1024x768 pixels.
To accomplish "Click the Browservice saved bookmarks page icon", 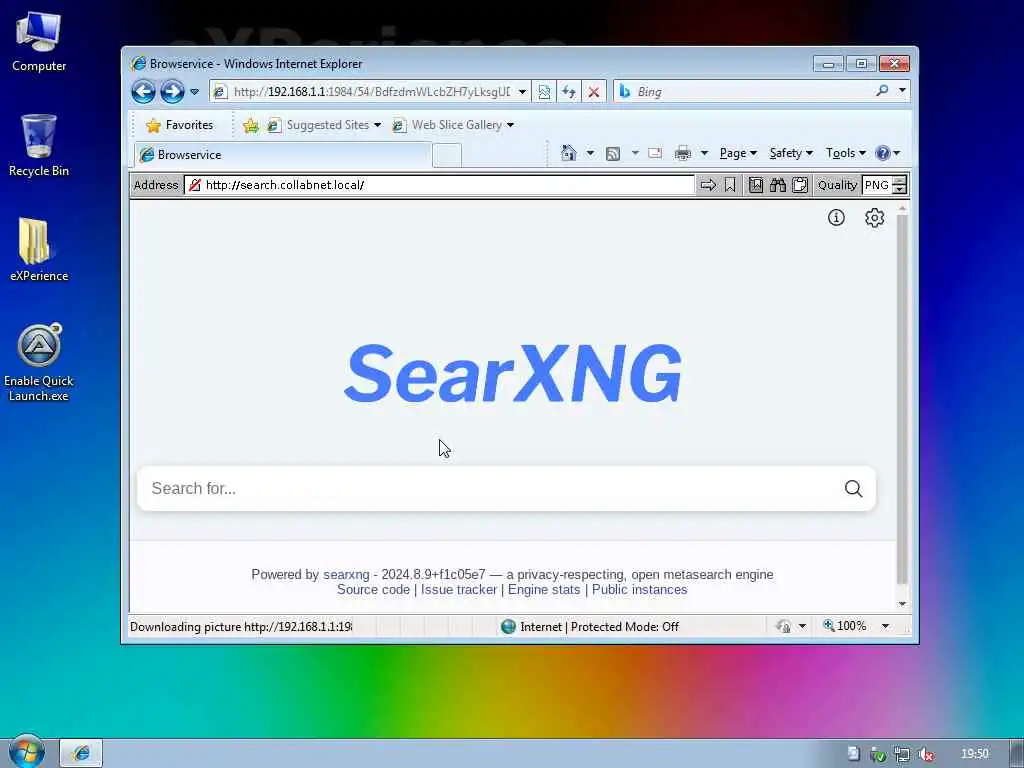I will [x=756, y=185].
